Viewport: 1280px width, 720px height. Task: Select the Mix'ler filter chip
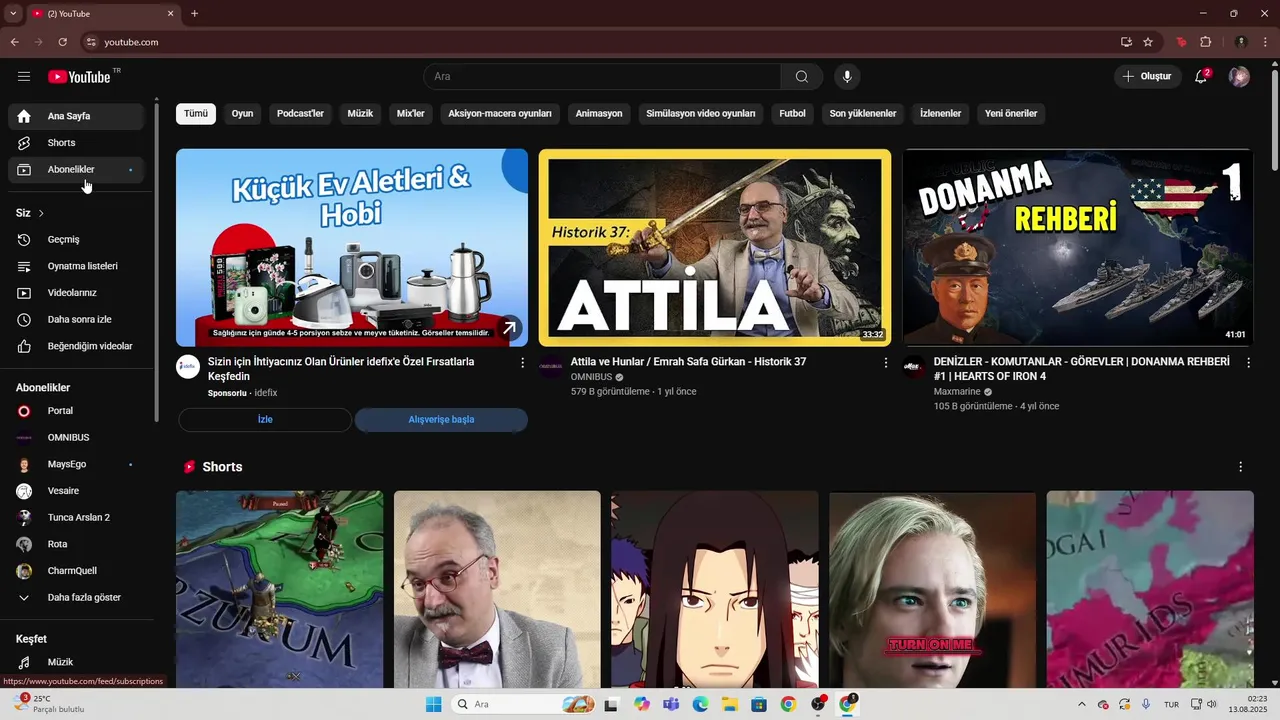(411, 114)
